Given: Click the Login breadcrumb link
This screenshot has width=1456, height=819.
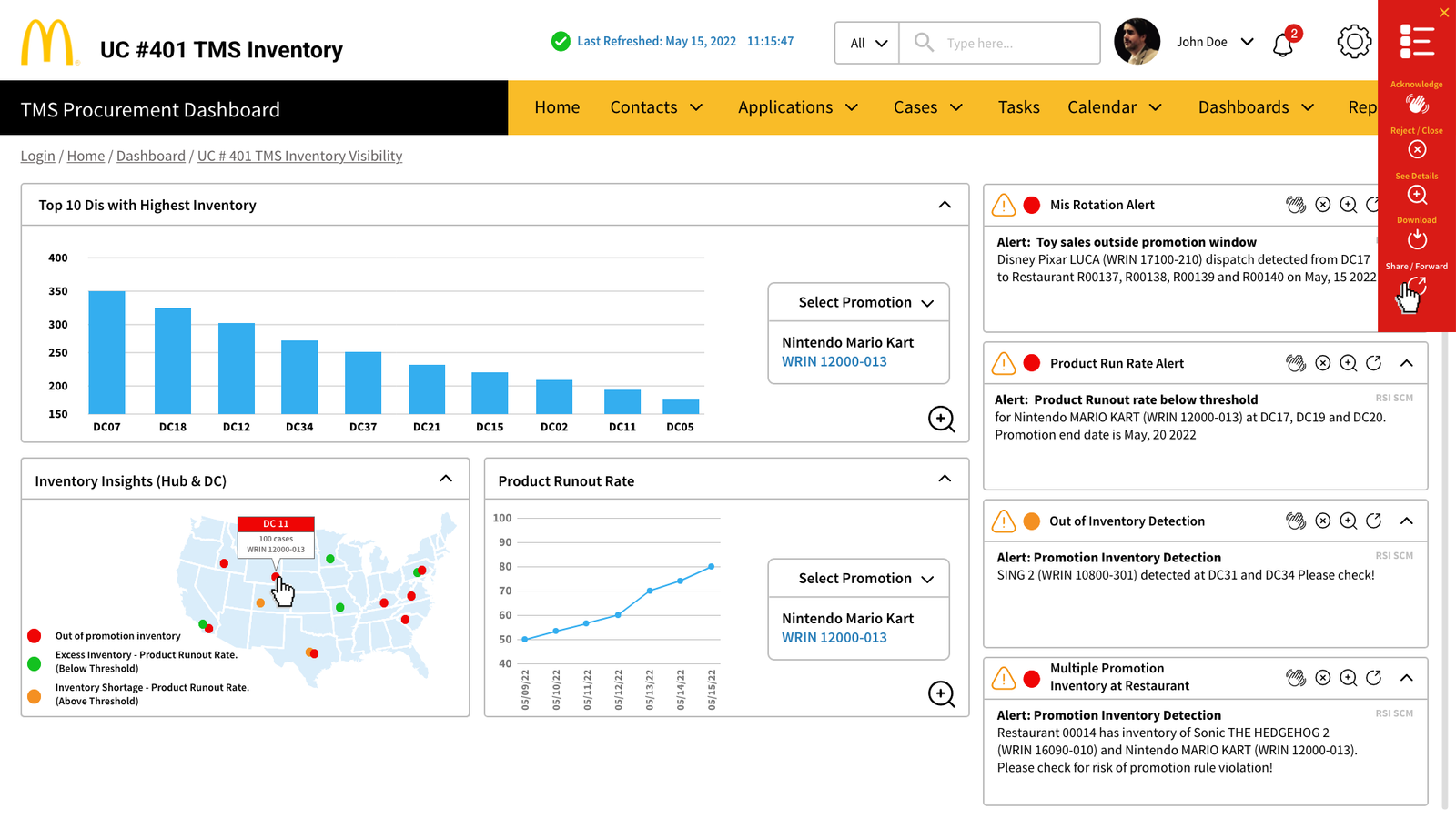Looking at the screenshot, I should (38, 156).
